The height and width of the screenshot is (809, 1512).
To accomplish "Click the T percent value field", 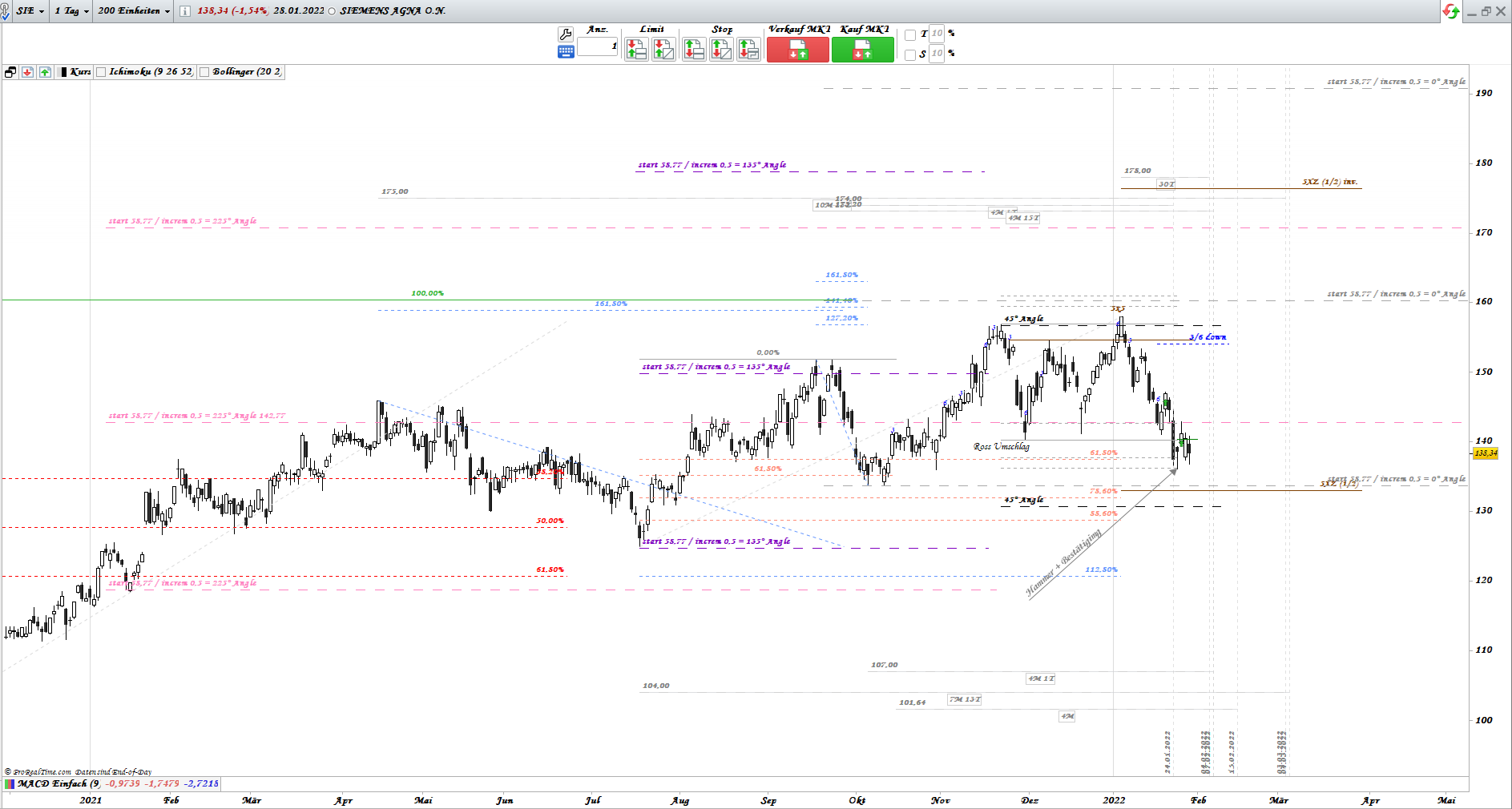I will 937,34.
